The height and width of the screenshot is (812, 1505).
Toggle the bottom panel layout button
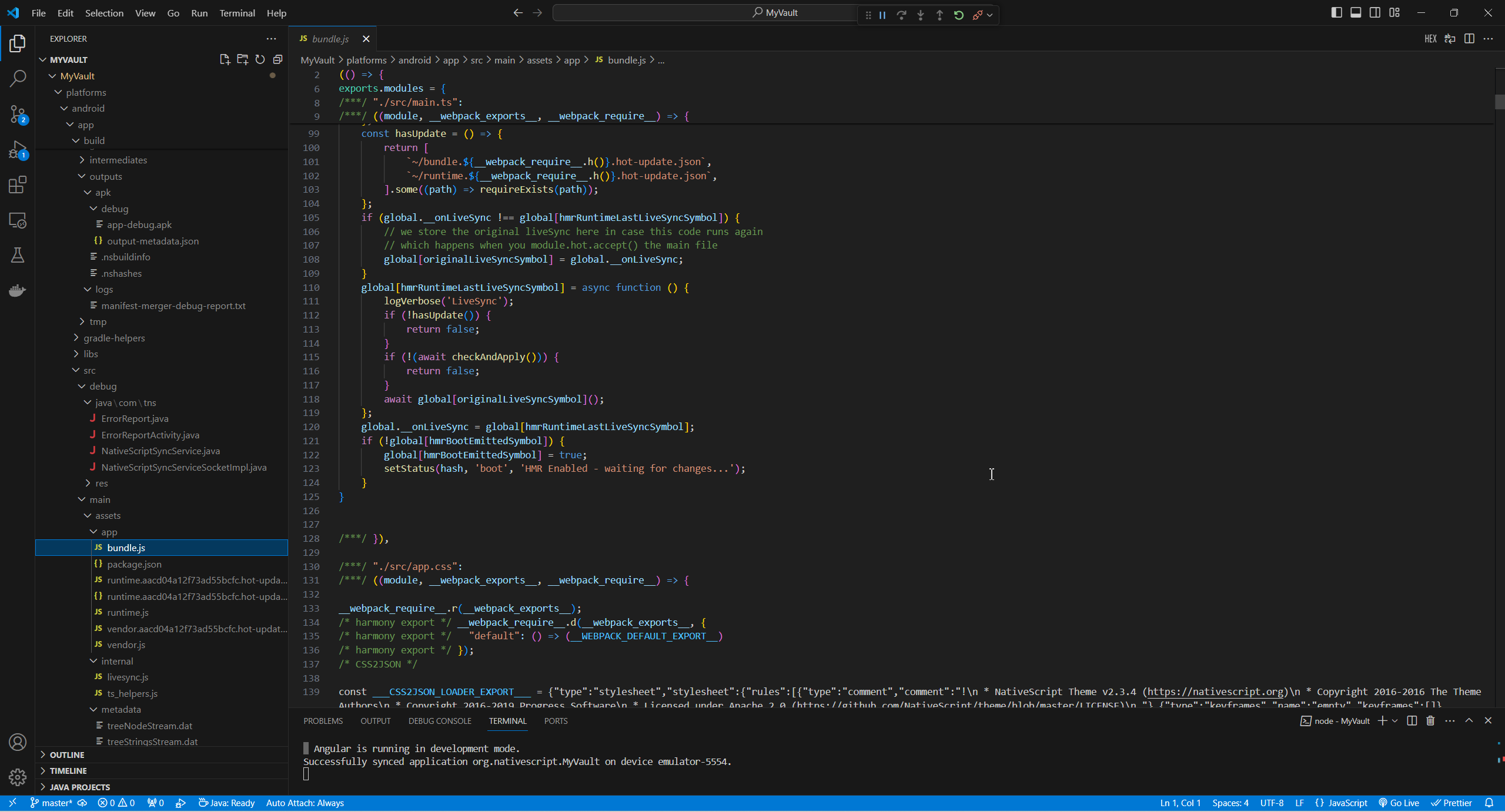(x=1356, y=13)
